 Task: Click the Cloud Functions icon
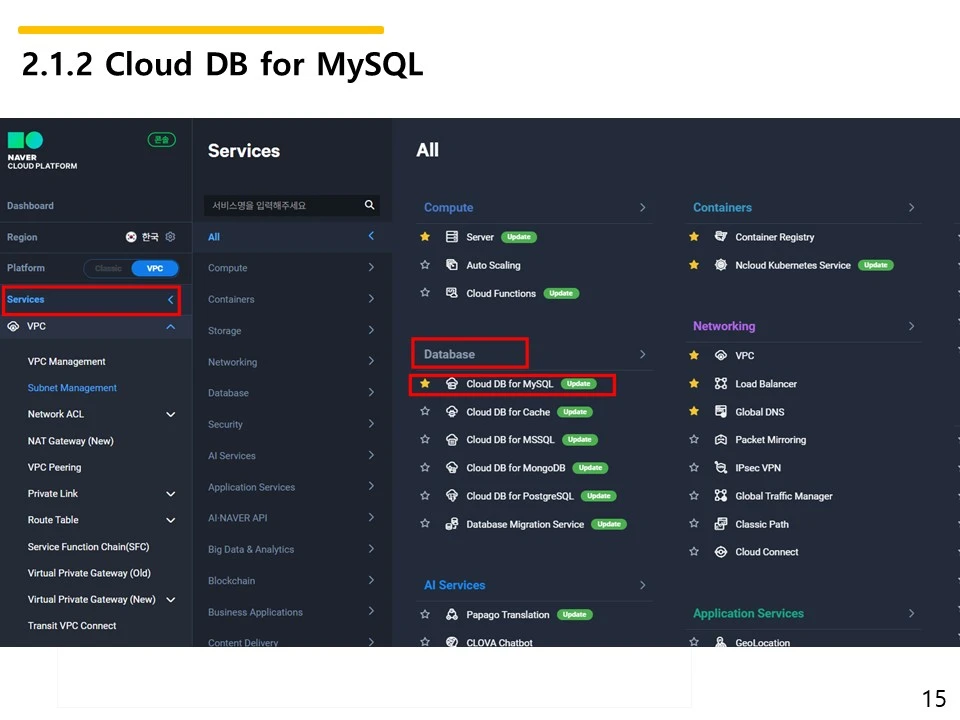[452, 293]
